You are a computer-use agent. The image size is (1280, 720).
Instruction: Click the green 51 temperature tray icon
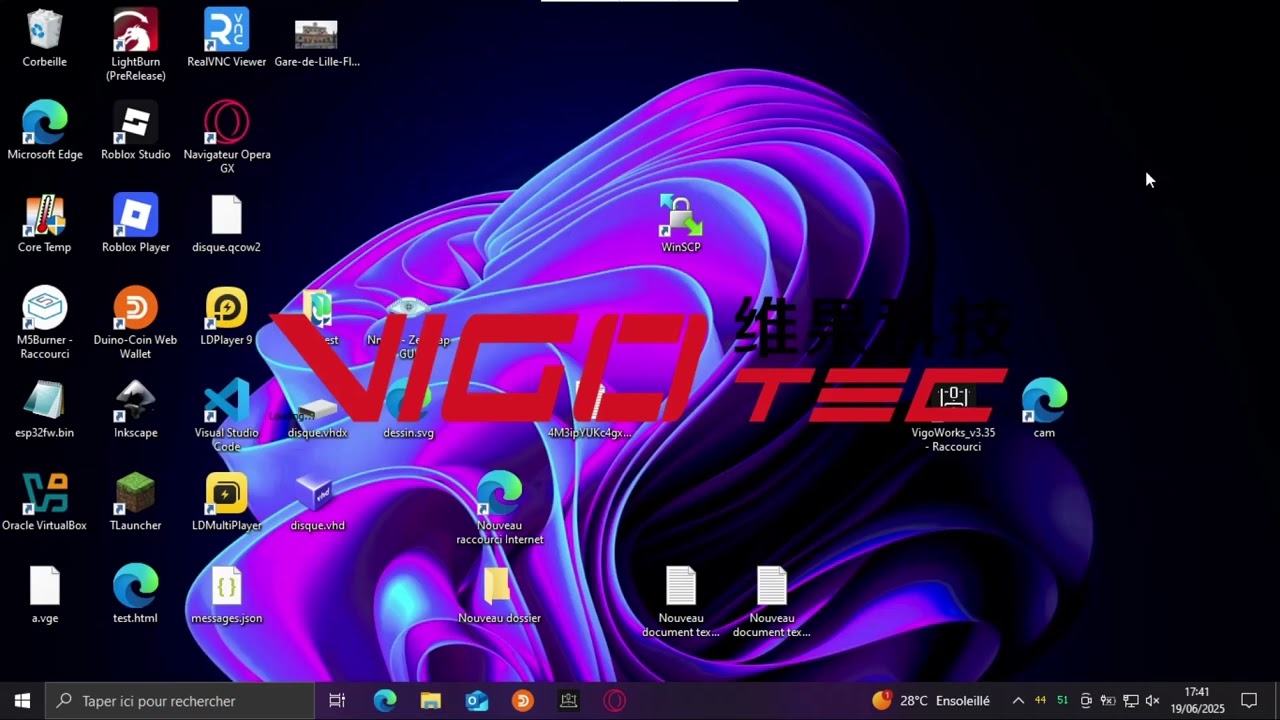1063,700
